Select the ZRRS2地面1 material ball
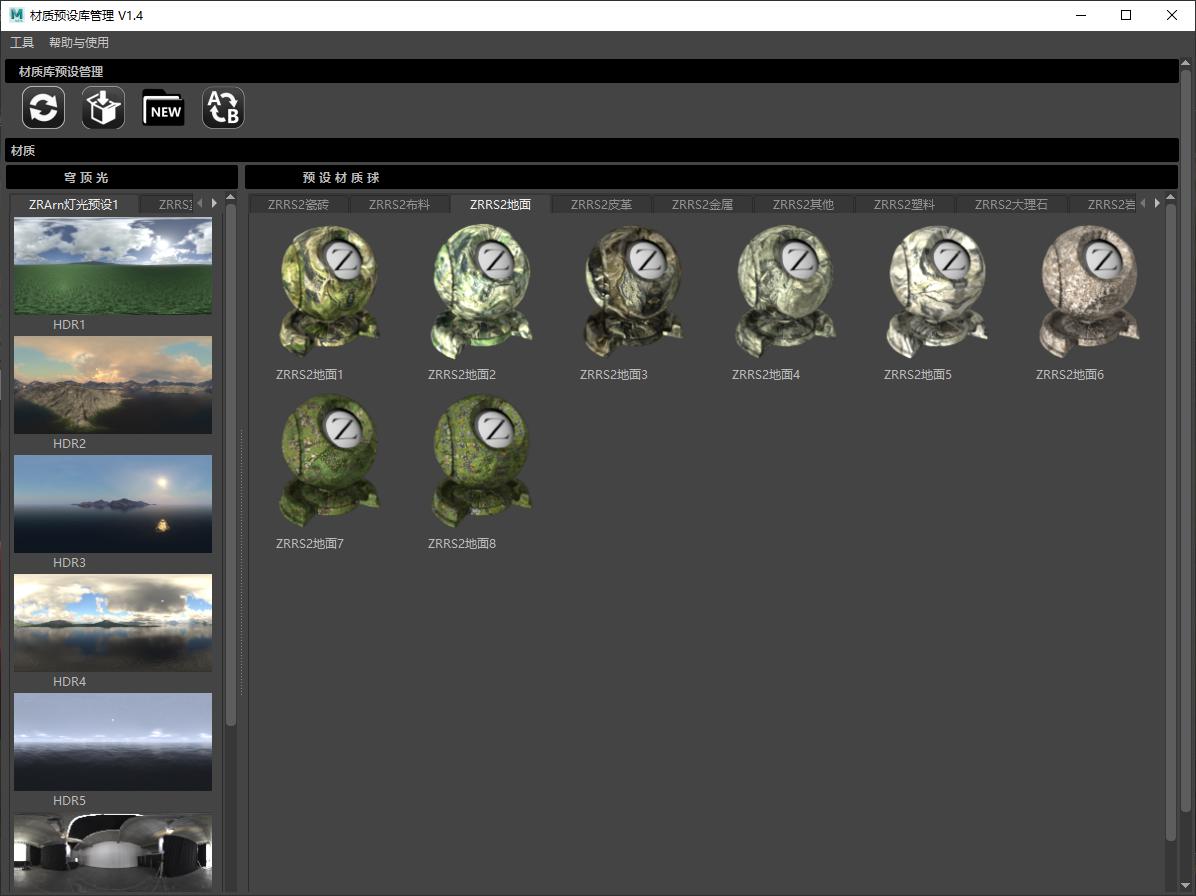The image size is (1196, 896). click(329, 292)
